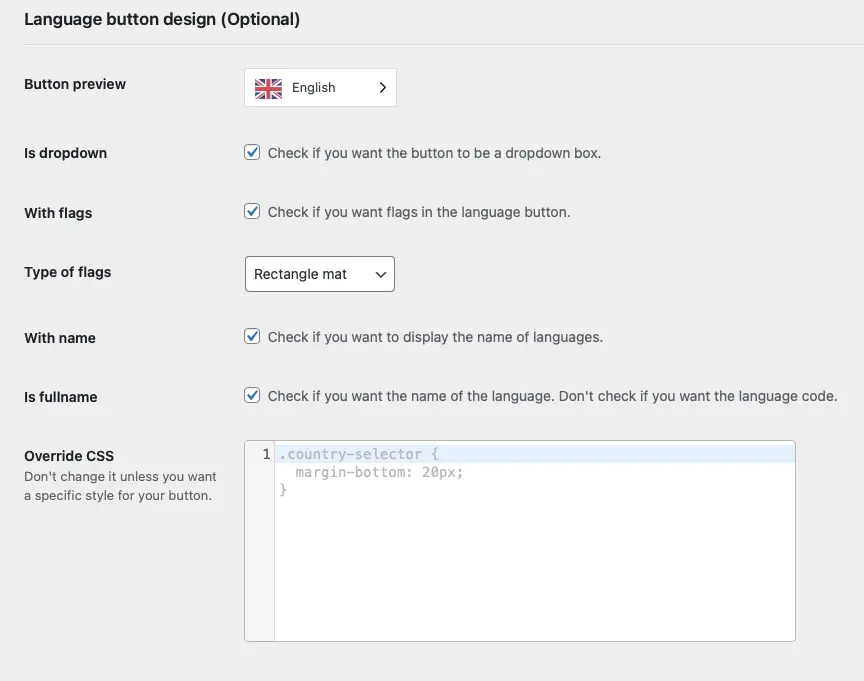
Task: Uncheck the Is fullname checkbox
Action: pos(252,396)
